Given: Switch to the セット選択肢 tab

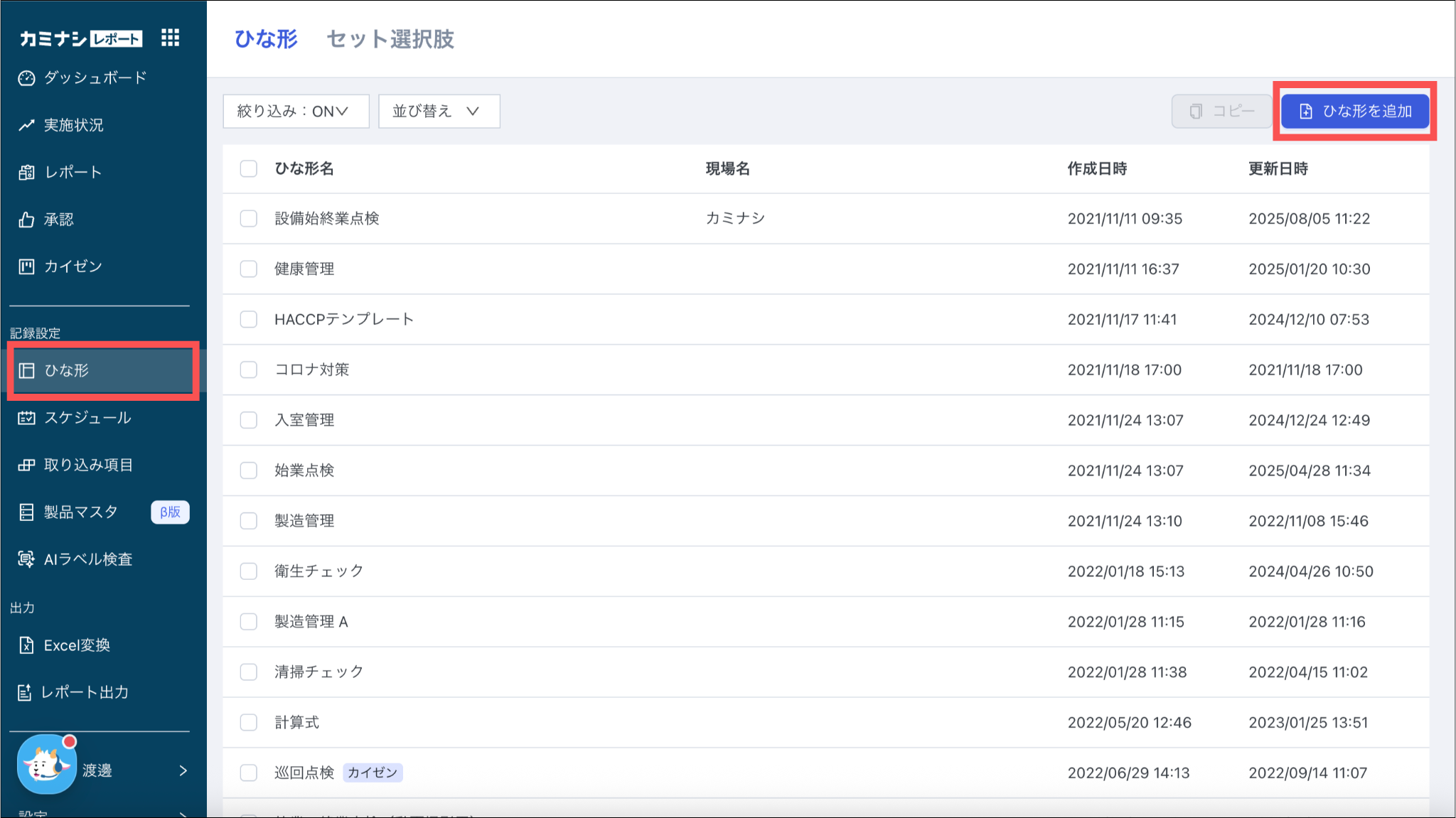Looking at the screenshot, I should tap(390, 39).
